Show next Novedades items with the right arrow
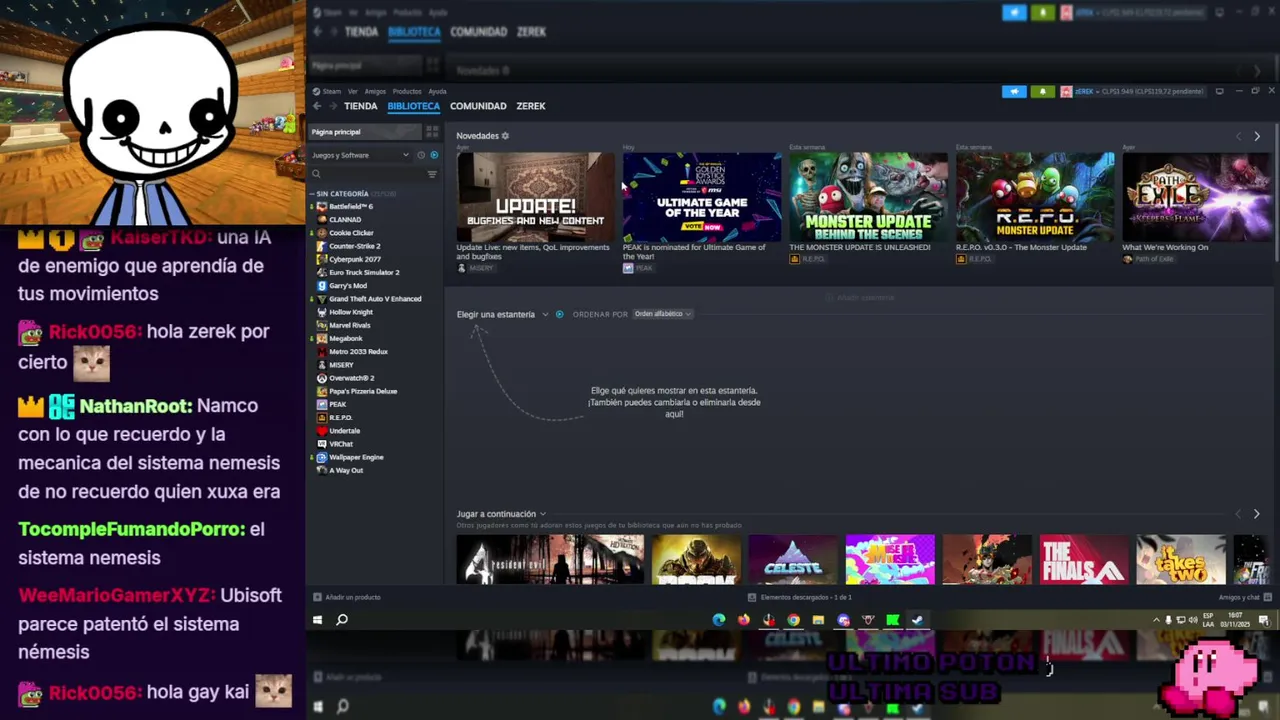The height and width of the screenshot is (720, 1280). 1257,136
